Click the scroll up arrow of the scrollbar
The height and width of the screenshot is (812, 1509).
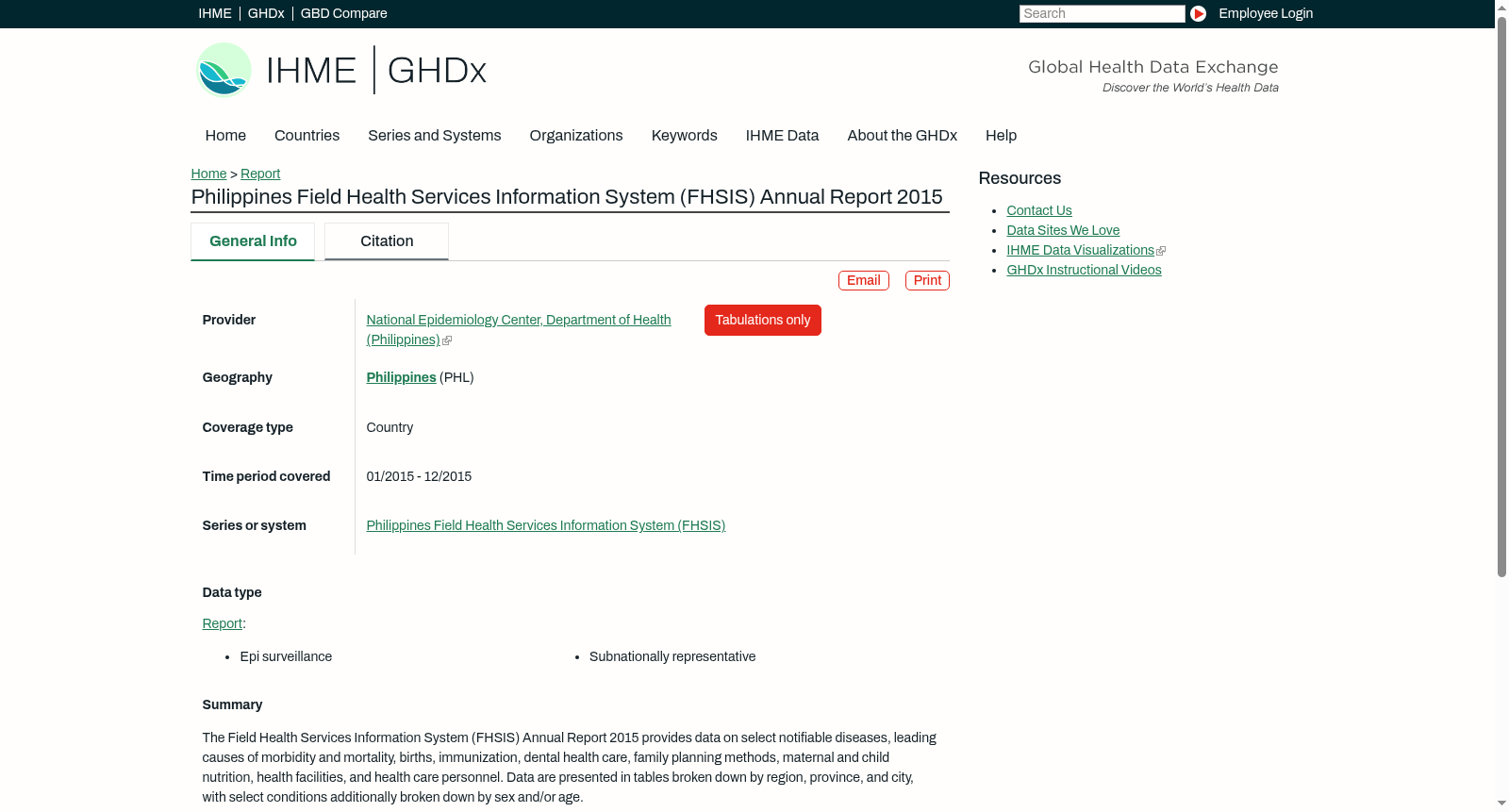coord(1501,7)
